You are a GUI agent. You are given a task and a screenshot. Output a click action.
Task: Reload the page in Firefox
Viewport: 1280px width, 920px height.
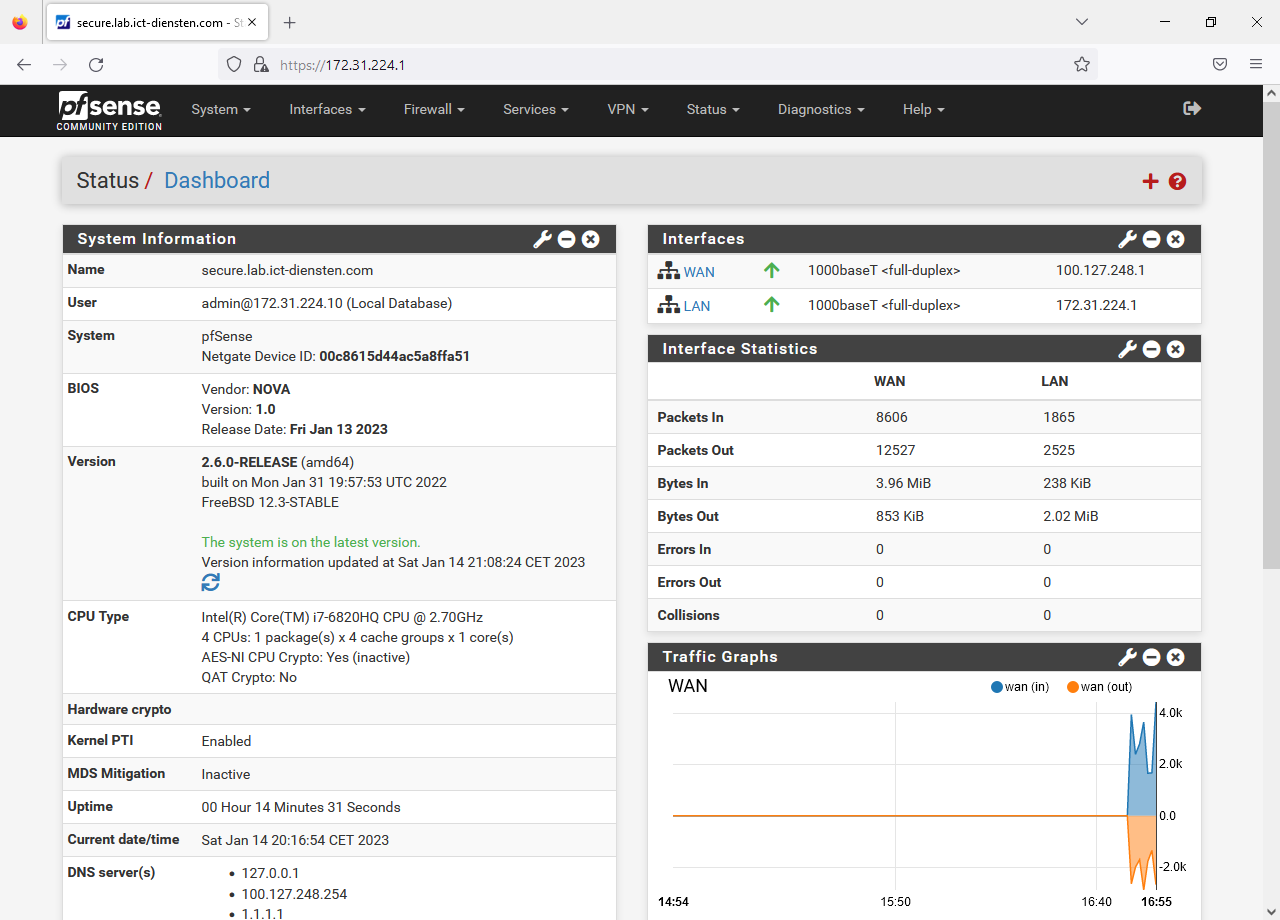click(x=96, y=64)
